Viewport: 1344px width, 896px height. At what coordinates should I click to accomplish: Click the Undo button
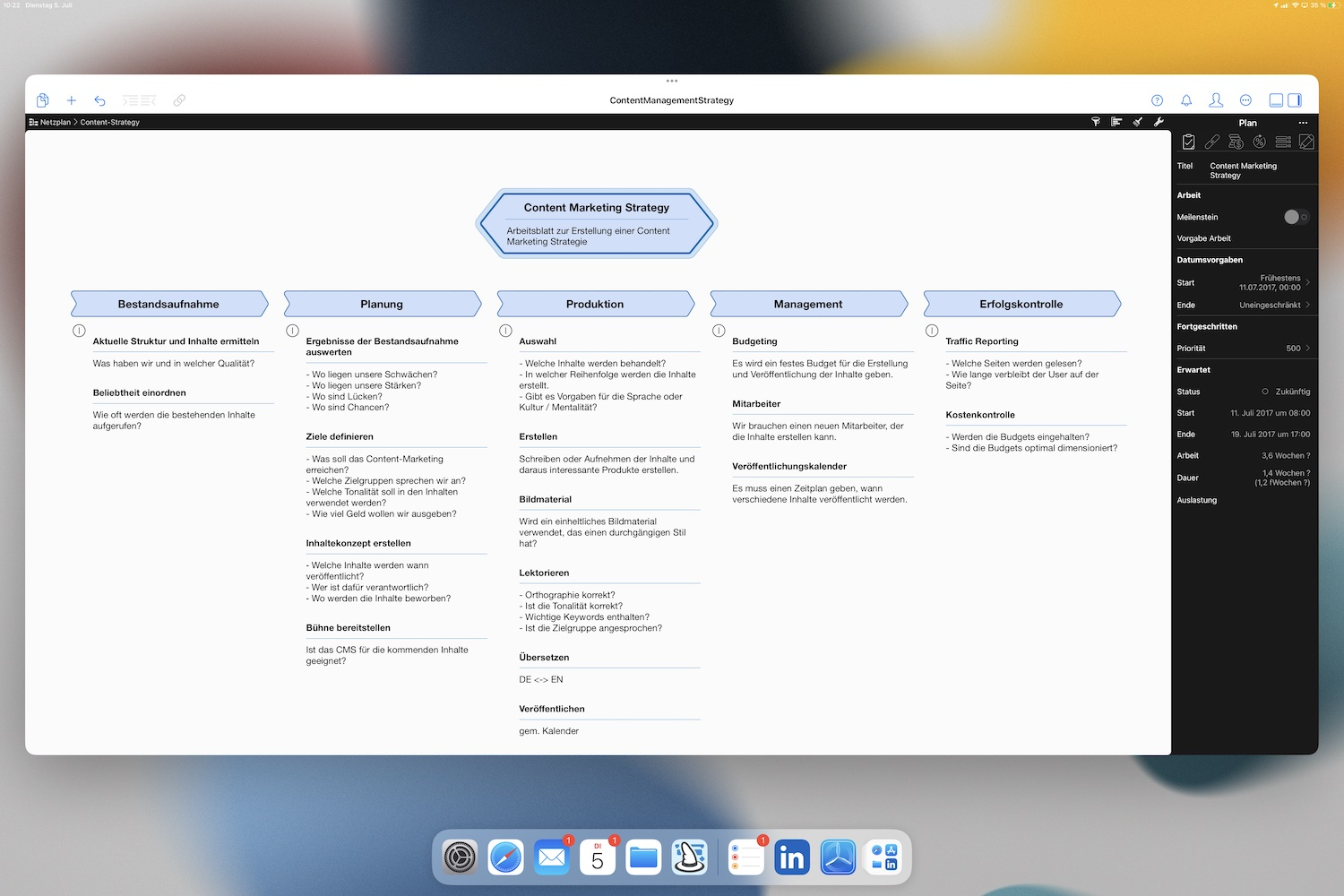[99, 100]
